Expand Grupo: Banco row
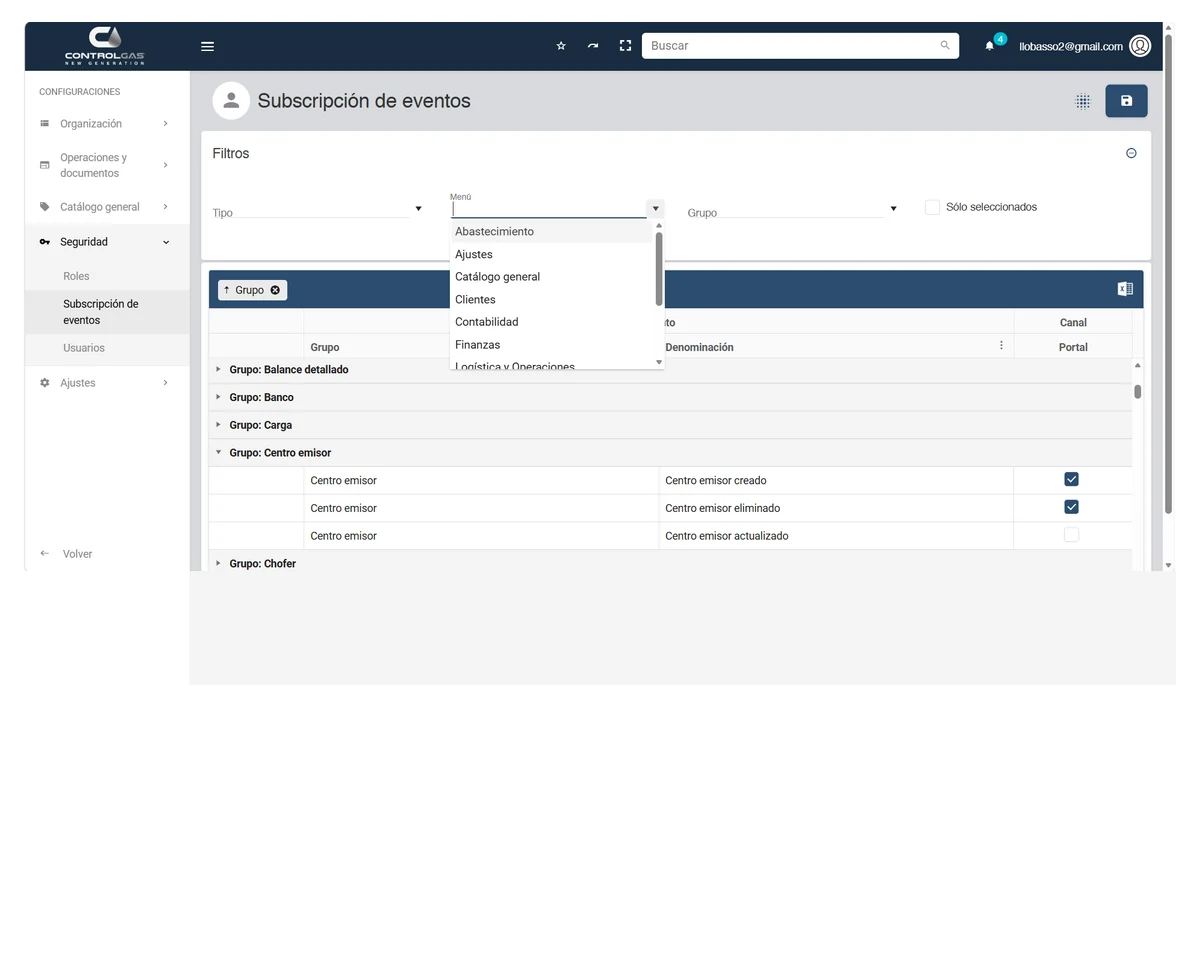The width and height of the screenshot is (1199, 979). tap(218, 397)
